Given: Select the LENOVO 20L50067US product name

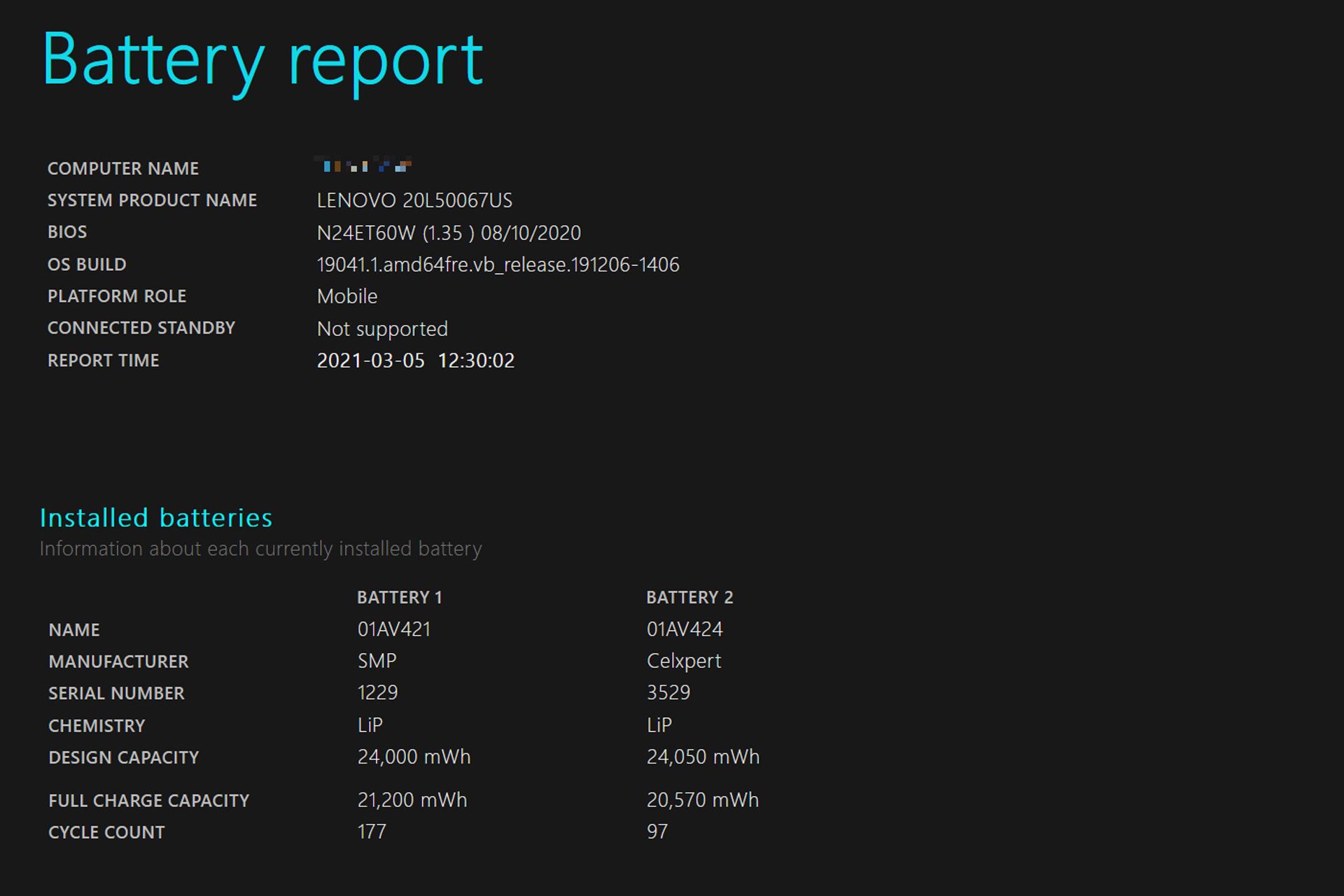Looking at the screenshot, I should [x=414, y=201].
